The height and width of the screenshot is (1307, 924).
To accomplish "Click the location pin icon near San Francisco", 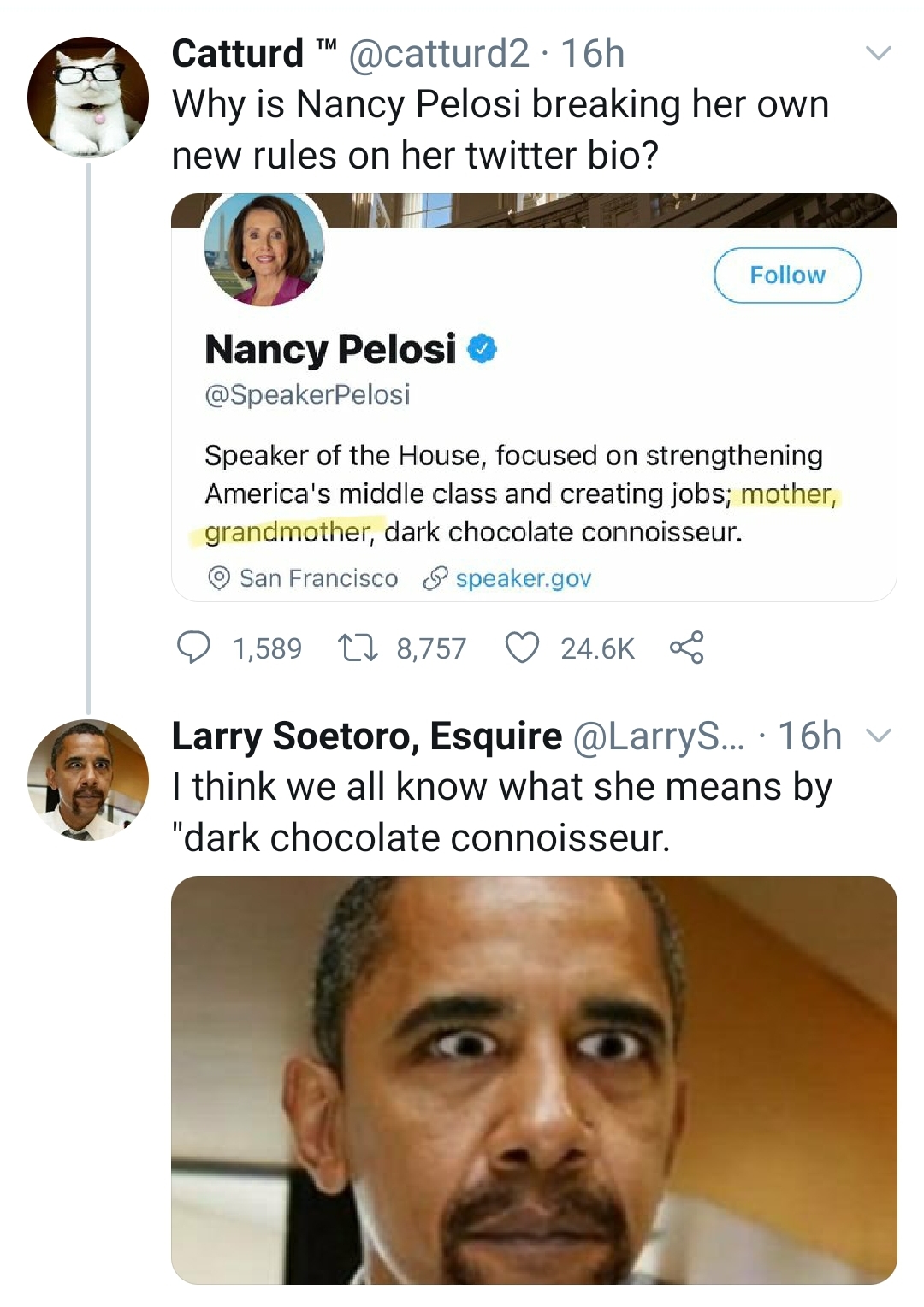I will pyautogui.click(x=219, y=579).
